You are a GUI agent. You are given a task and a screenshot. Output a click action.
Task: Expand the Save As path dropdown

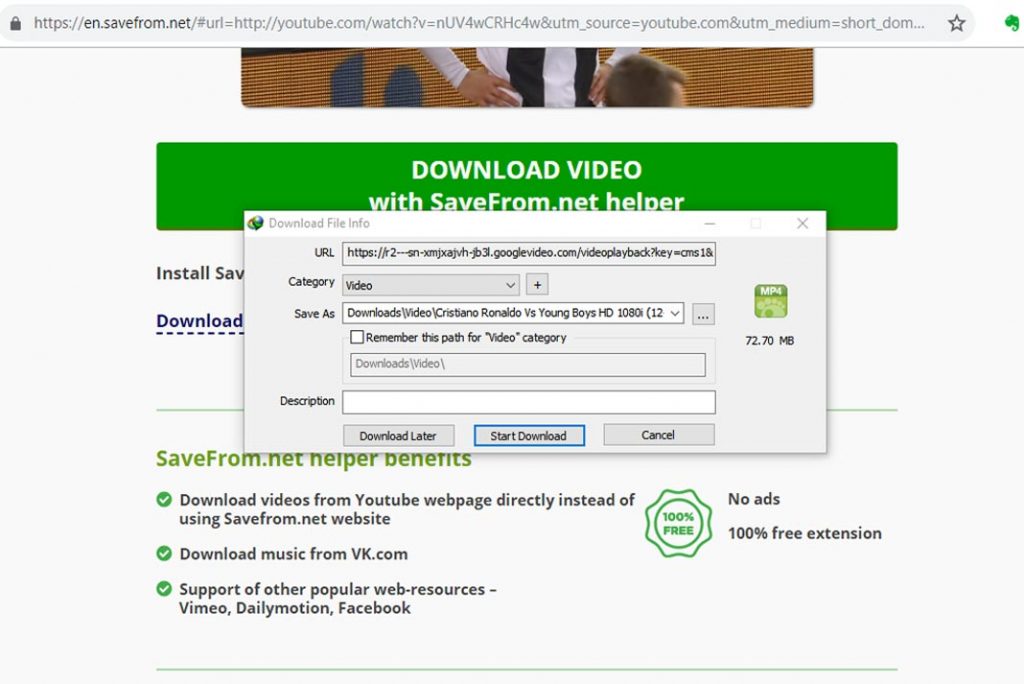pos(674,312)
